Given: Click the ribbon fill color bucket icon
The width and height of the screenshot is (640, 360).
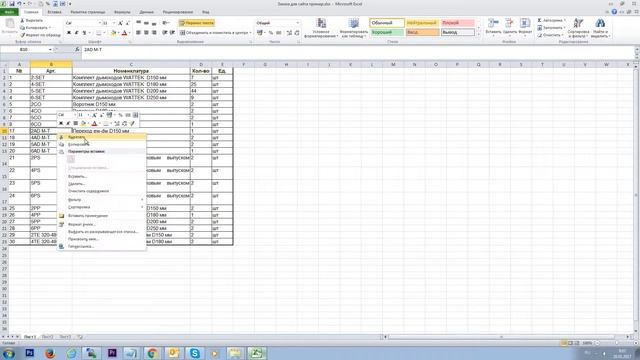Looking at the screenshot, I should pos(113,33).
